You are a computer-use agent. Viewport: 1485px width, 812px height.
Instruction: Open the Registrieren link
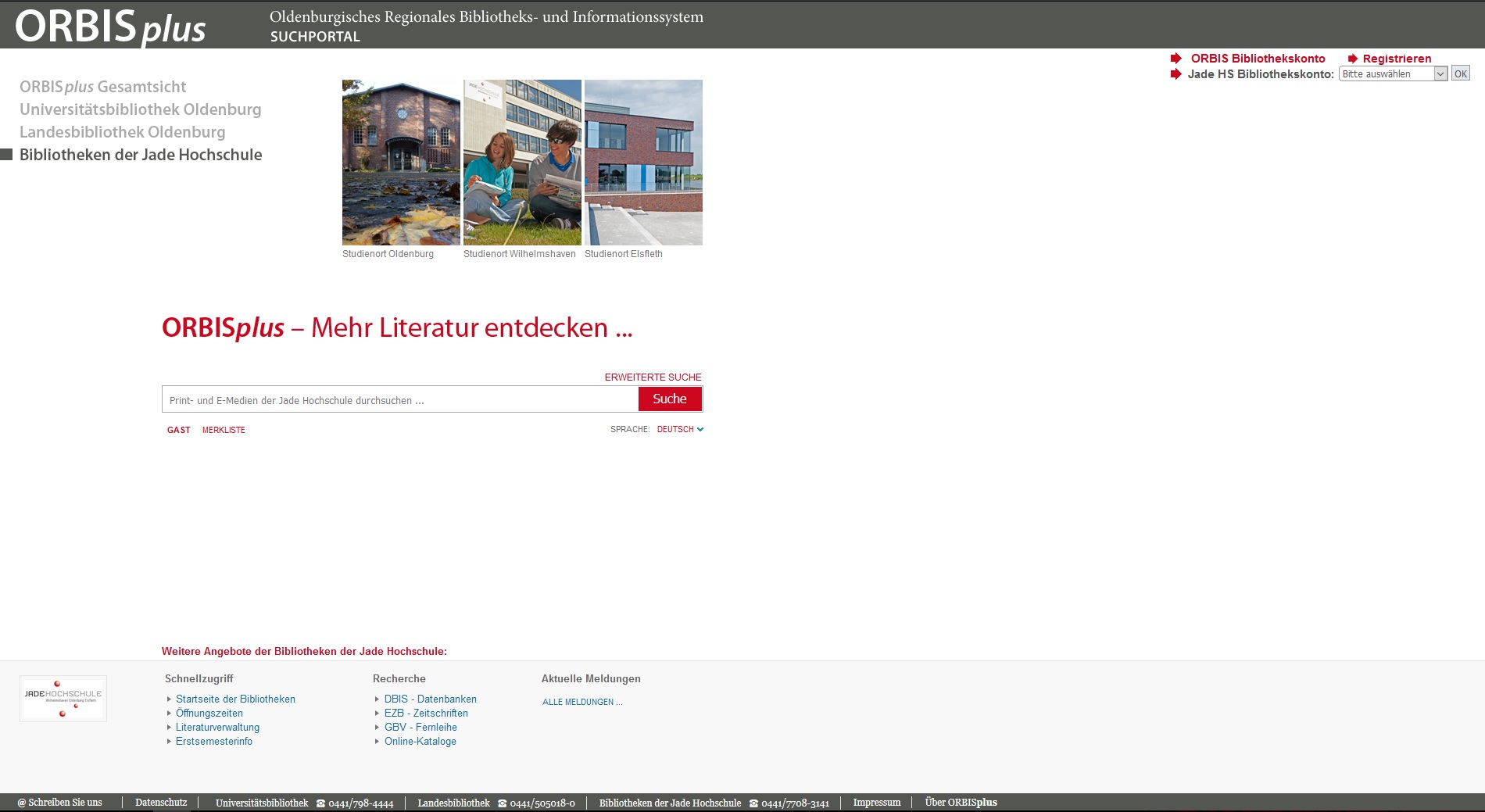pyautogui.click(x=1397, y=59)
